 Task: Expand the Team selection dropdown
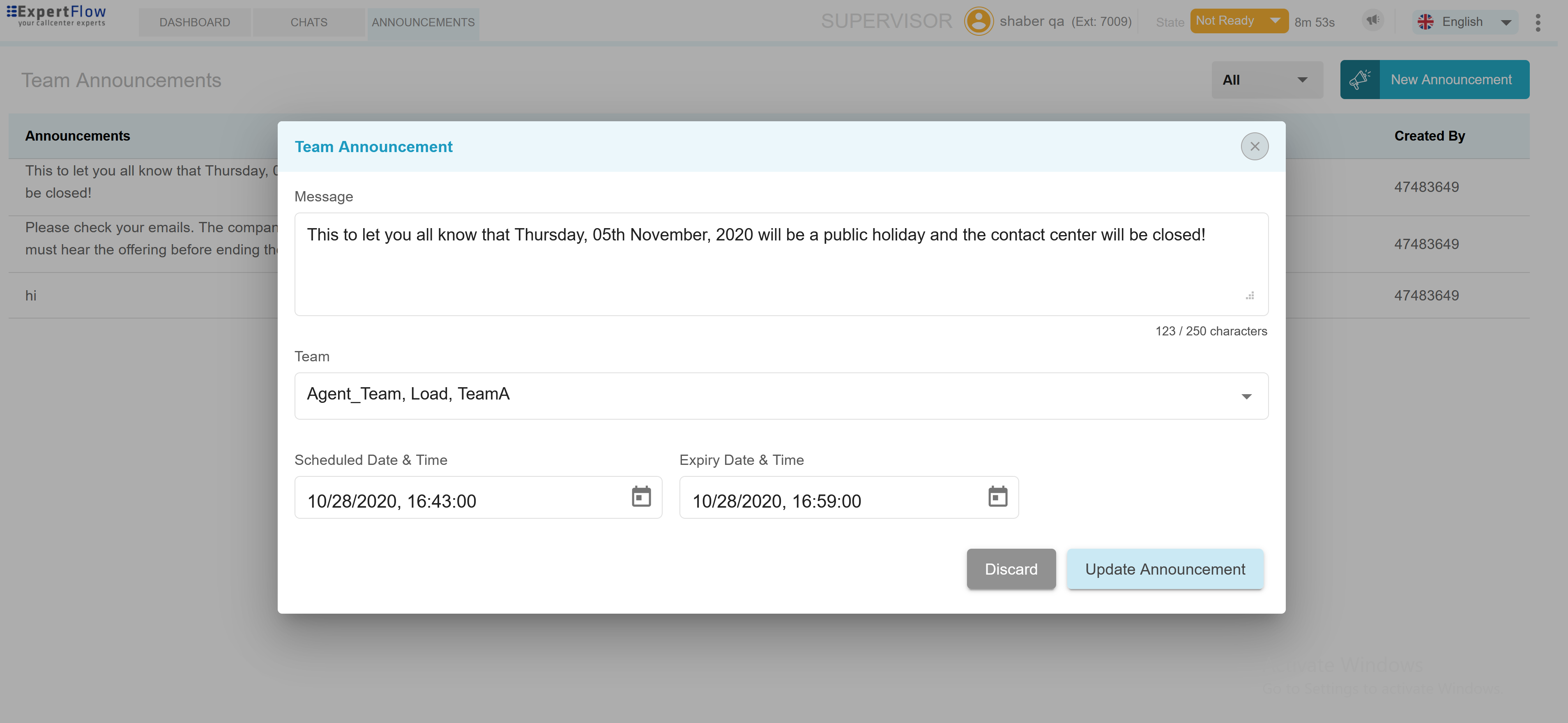point(1246,397)
